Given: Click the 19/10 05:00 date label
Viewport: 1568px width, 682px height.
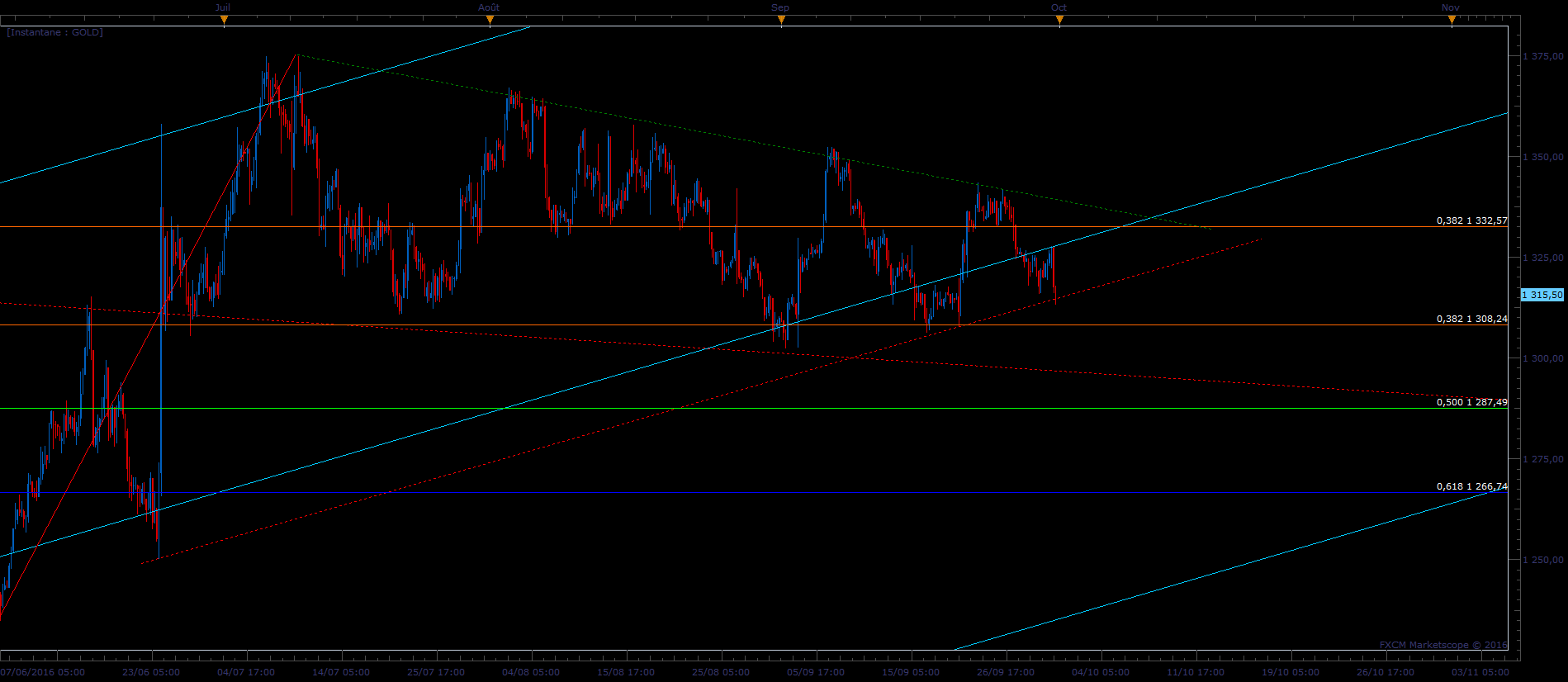Looking at the screenshot, I should [x=1291, y=672].
